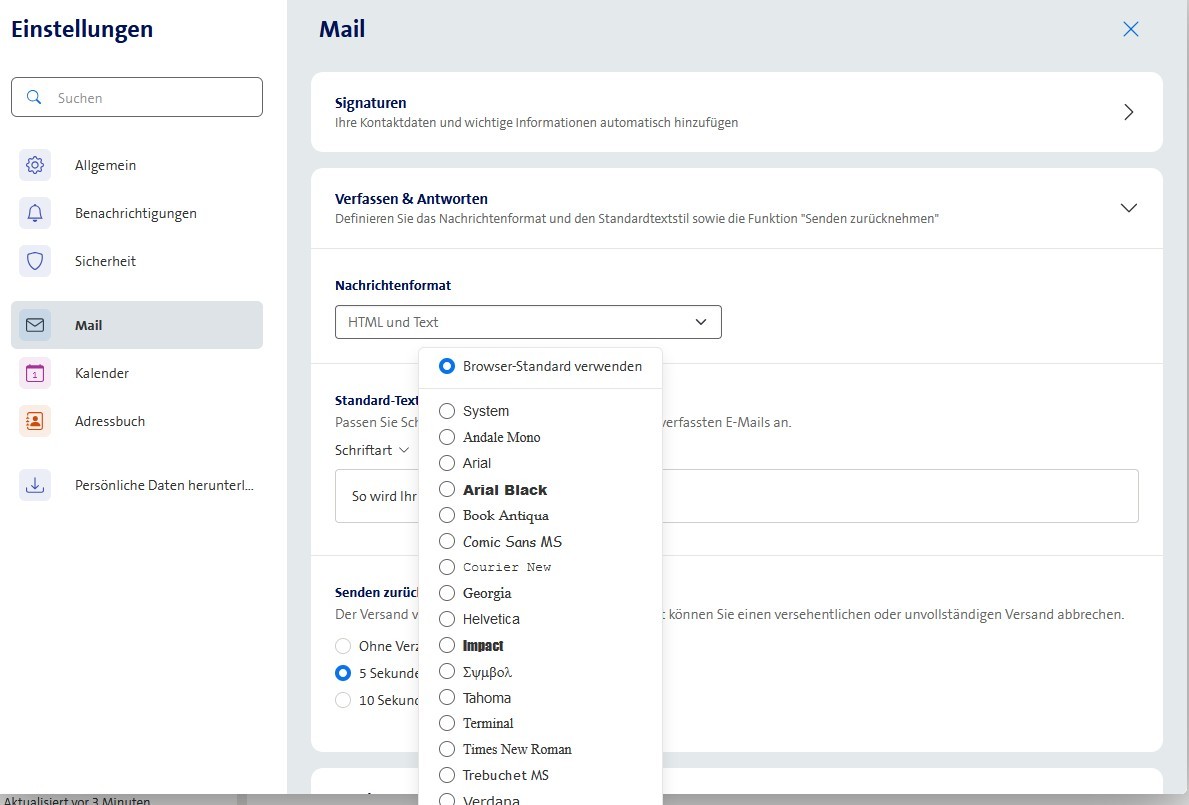The width and height of the screenshot is (1189, 805).
Task: Click the contact icon for Adressbuch
Action: pyautogui.click(x=35, y=421)
